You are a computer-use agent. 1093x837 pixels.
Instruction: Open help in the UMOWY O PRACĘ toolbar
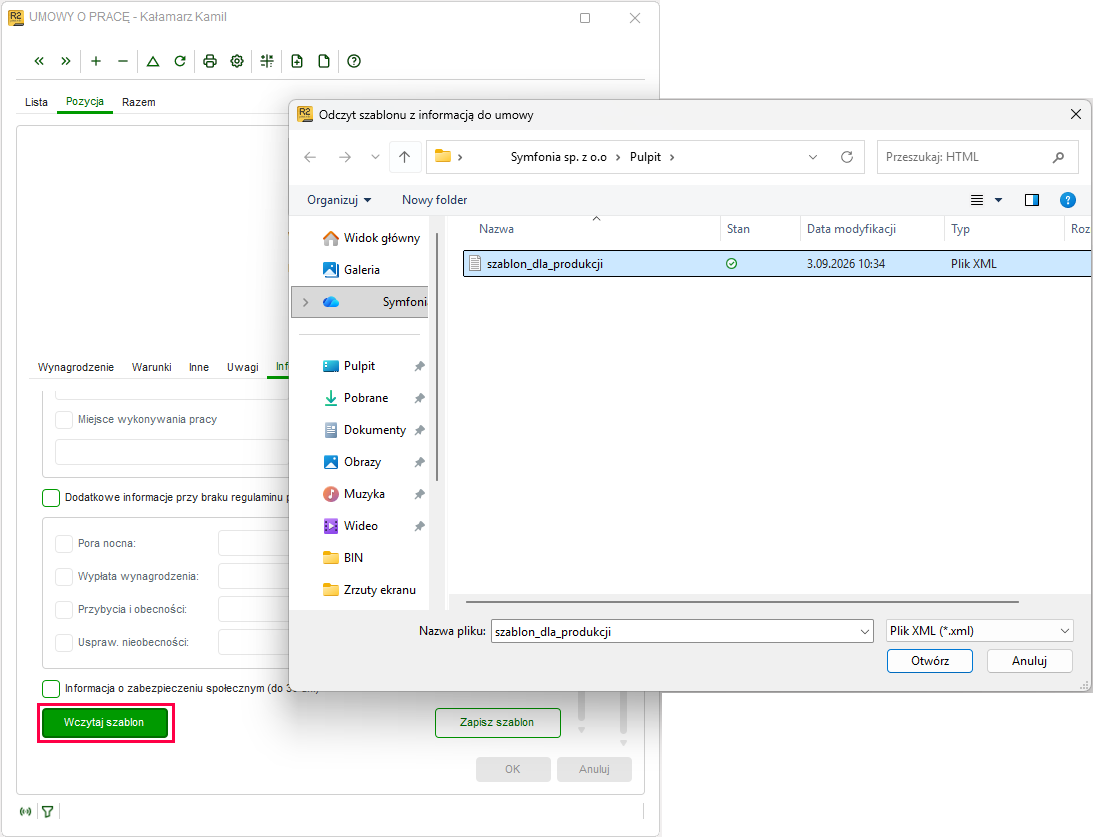[x=354, y=61]
